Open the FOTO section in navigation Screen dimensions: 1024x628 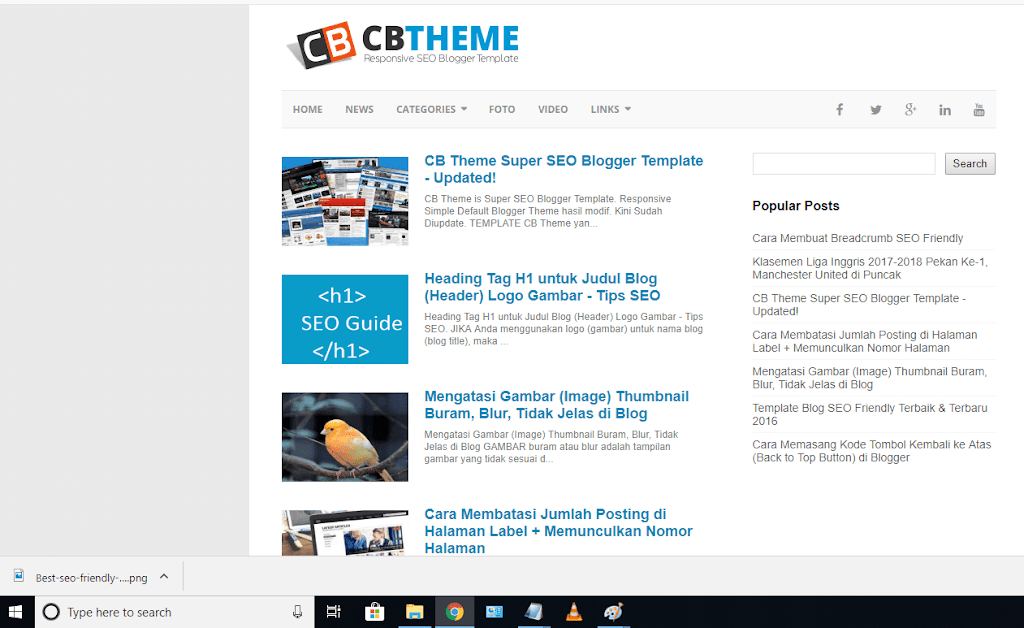pyautogui.click(x=501, y=109)
